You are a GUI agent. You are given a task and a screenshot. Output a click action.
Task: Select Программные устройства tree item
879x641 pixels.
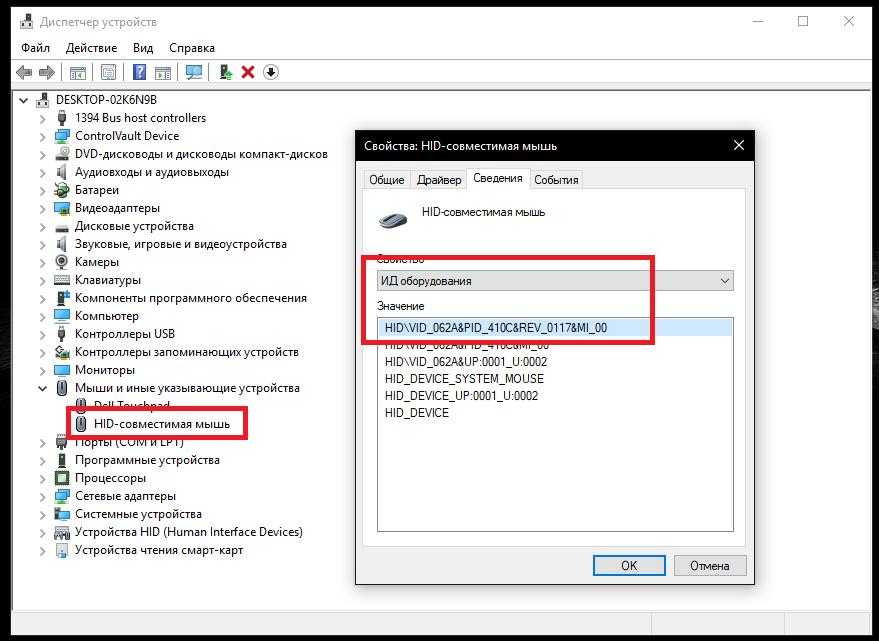(147, 460)
